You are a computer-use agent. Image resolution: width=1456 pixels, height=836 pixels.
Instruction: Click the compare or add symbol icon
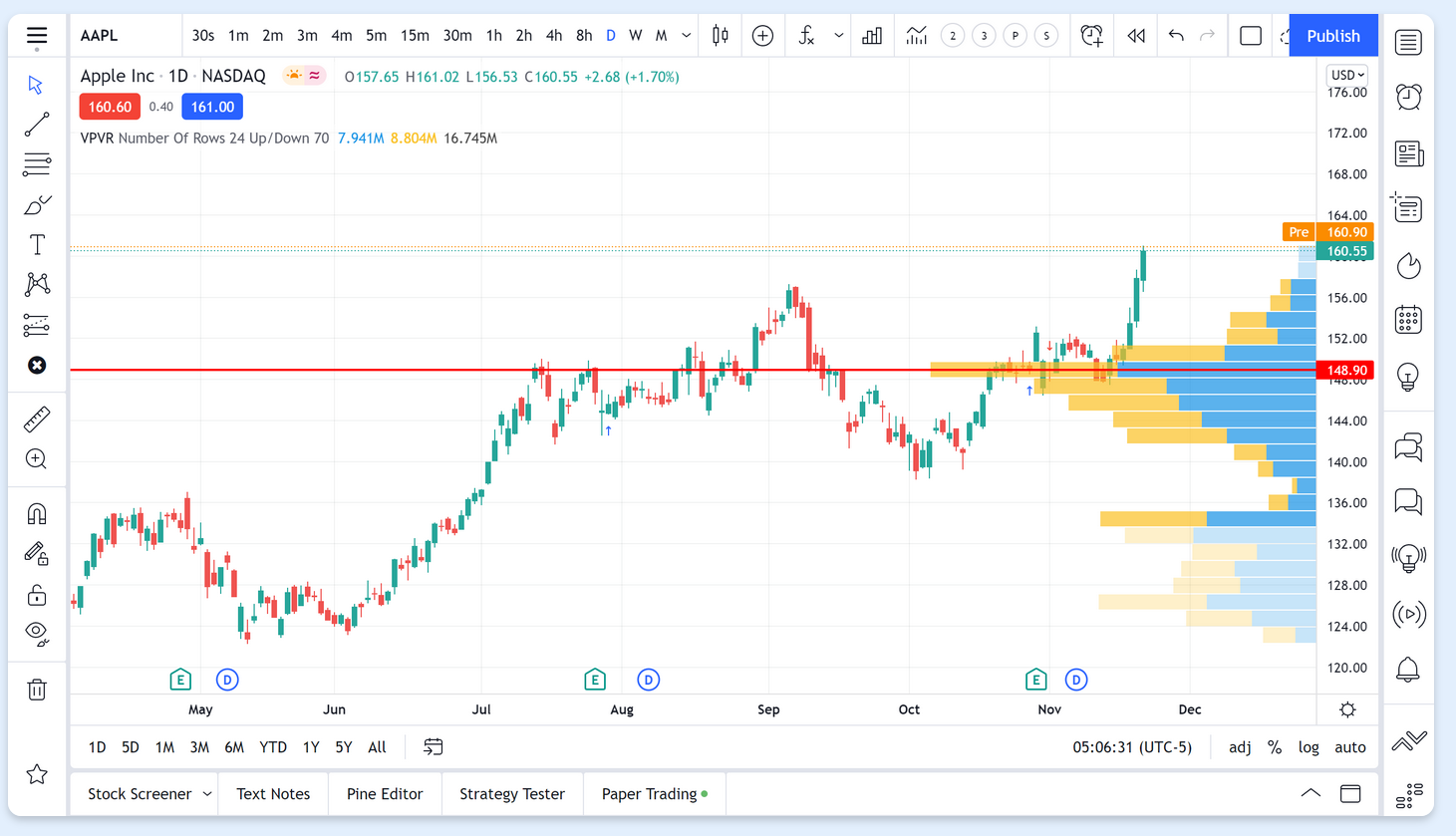point(762,36)
